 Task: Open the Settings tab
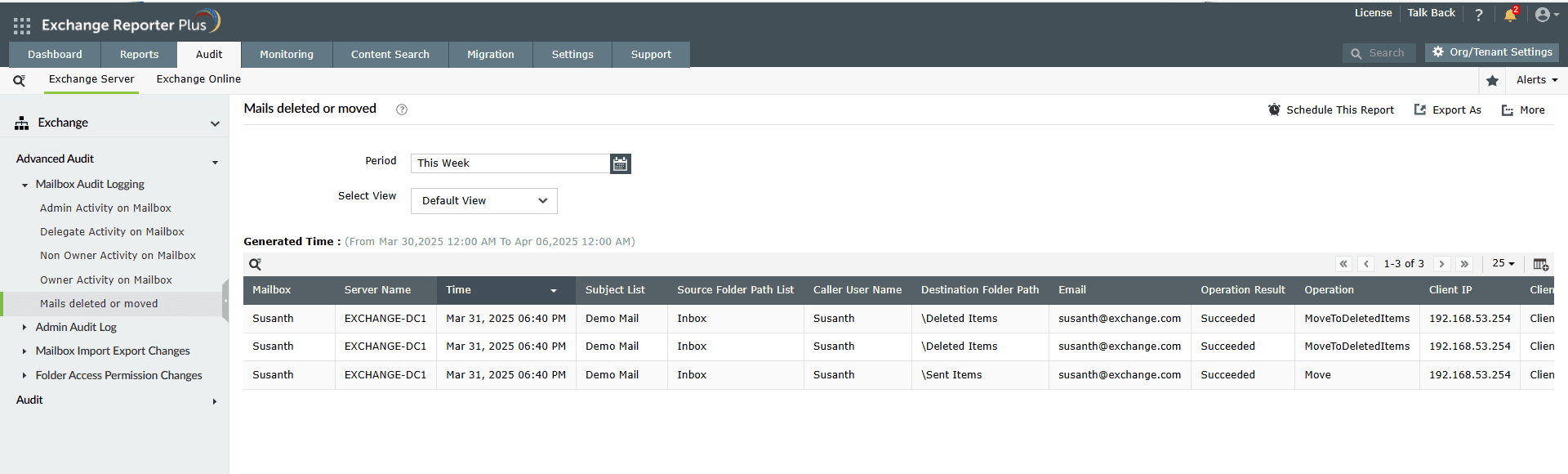tap(572, 55)
